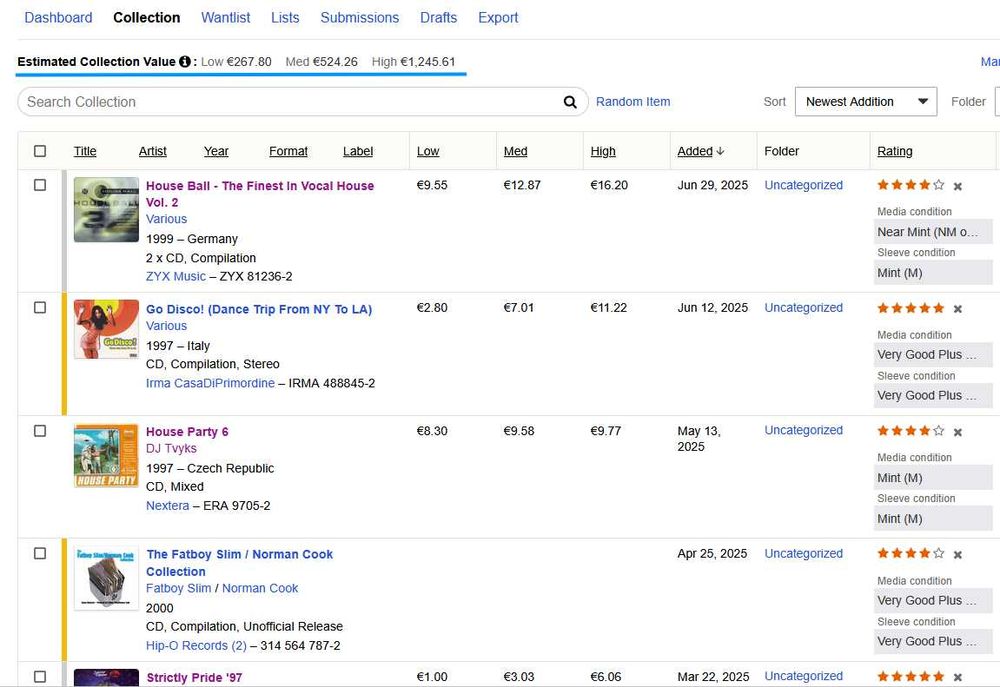Expand Sleeve condition dropdown for House Party 6
Screen dimensions: 1000x687
pos(933,519)
